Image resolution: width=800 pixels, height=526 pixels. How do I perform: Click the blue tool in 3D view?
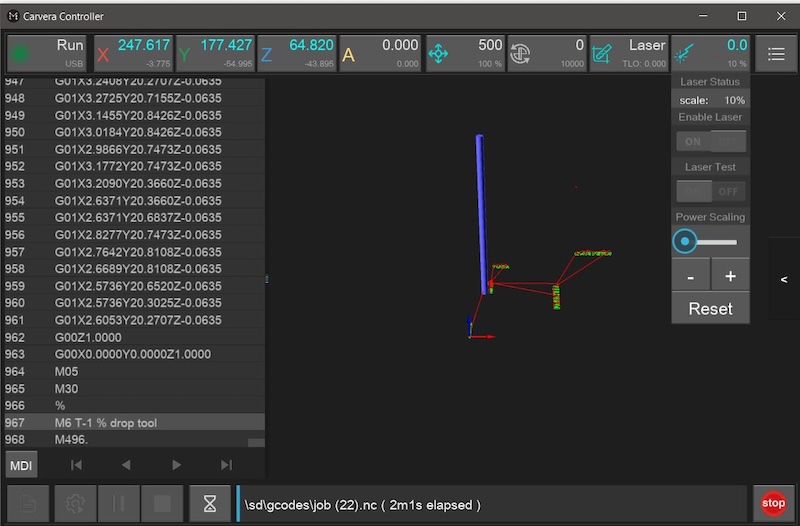pyautogui.click(x=481, y=214)
